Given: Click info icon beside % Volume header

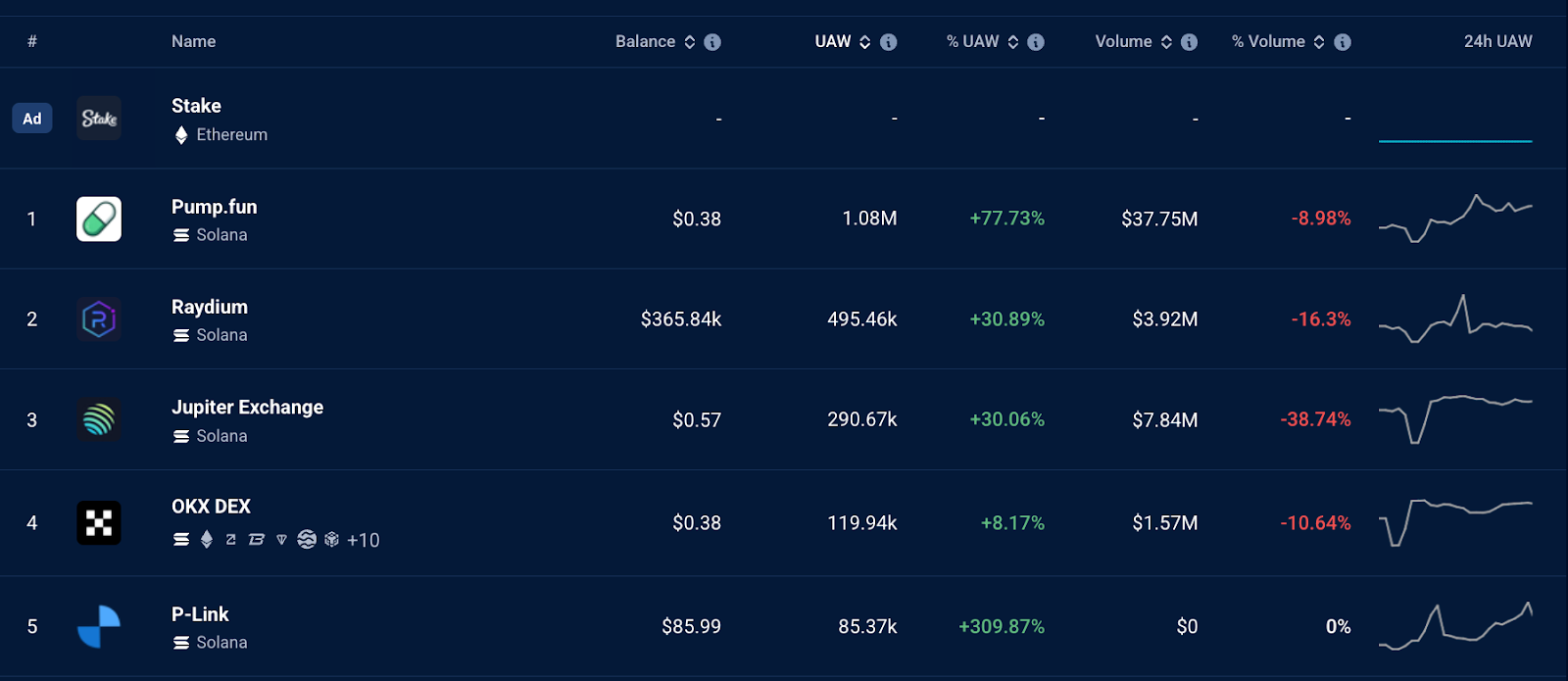Looking at the screenshot, I should coord(1343,42).
